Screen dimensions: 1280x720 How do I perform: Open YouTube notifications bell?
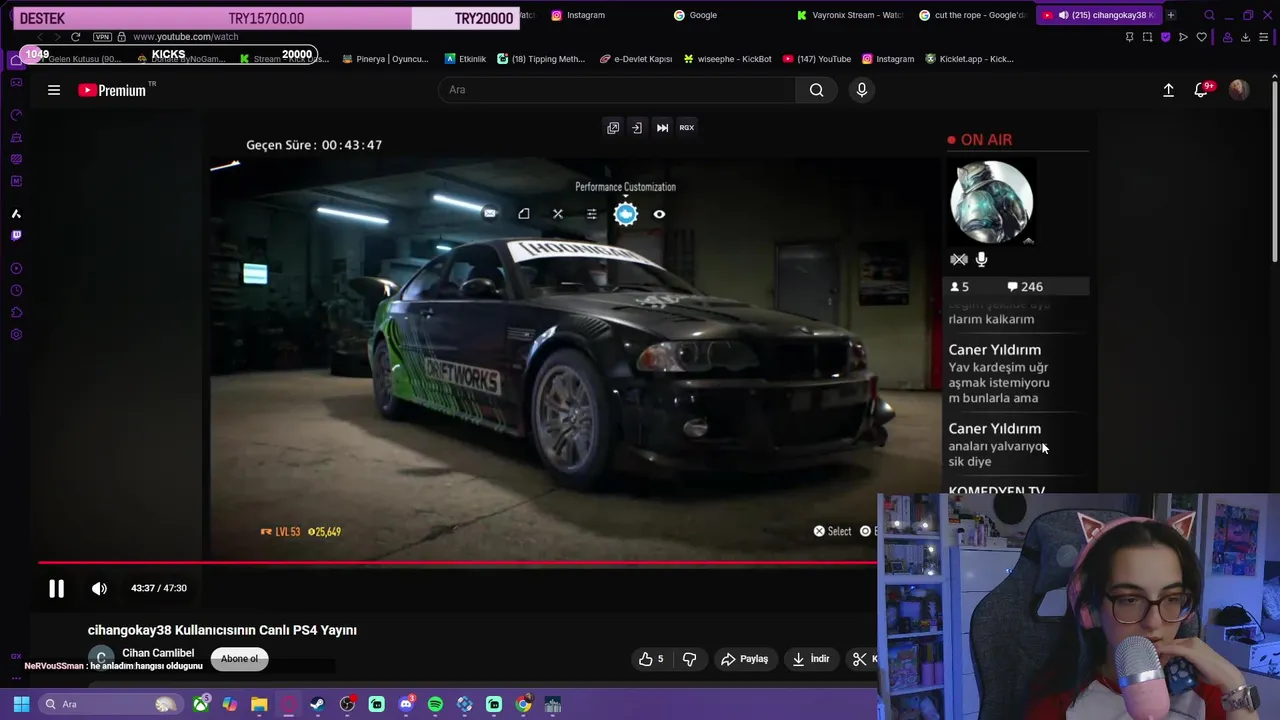coord(1202,90)
